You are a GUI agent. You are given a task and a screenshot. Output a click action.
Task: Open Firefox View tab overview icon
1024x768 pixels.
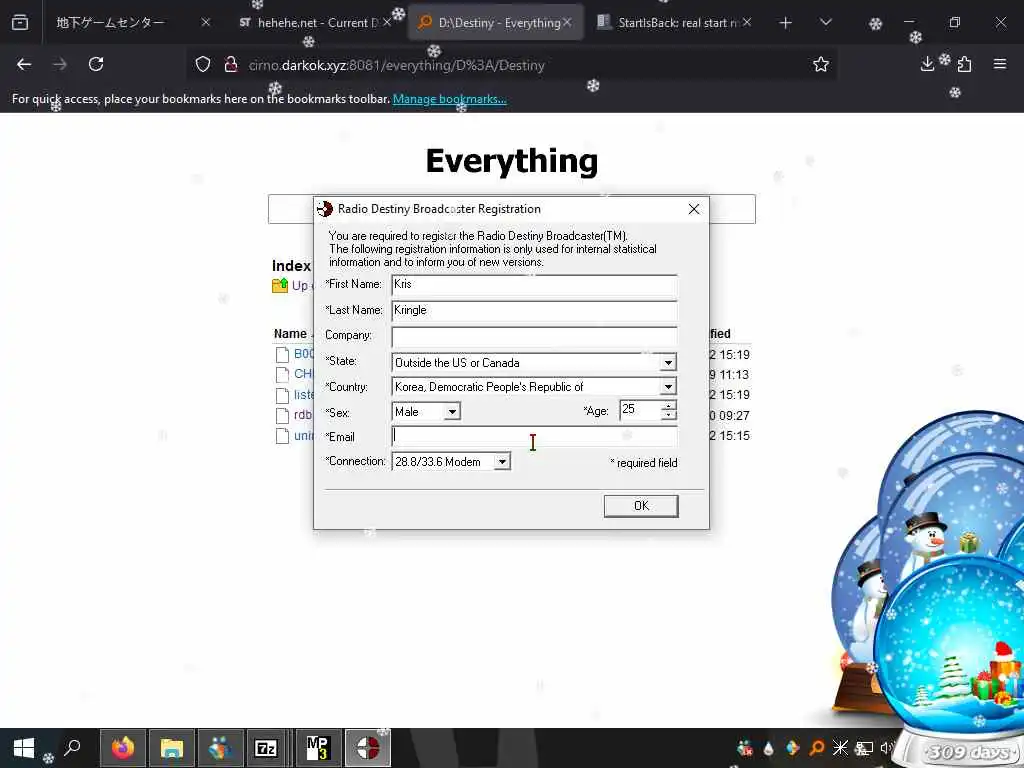[x=20, y=22]
